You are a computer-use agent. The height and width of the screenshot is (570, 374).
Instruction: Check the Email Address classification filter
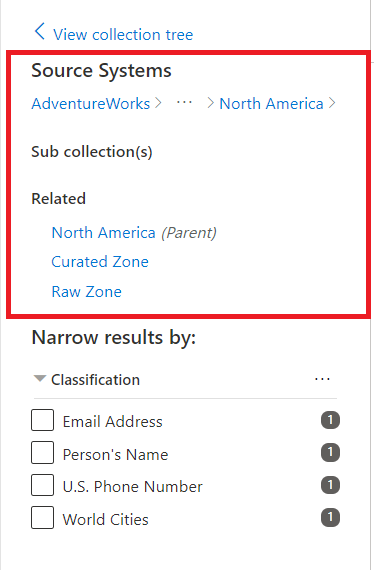43,420
